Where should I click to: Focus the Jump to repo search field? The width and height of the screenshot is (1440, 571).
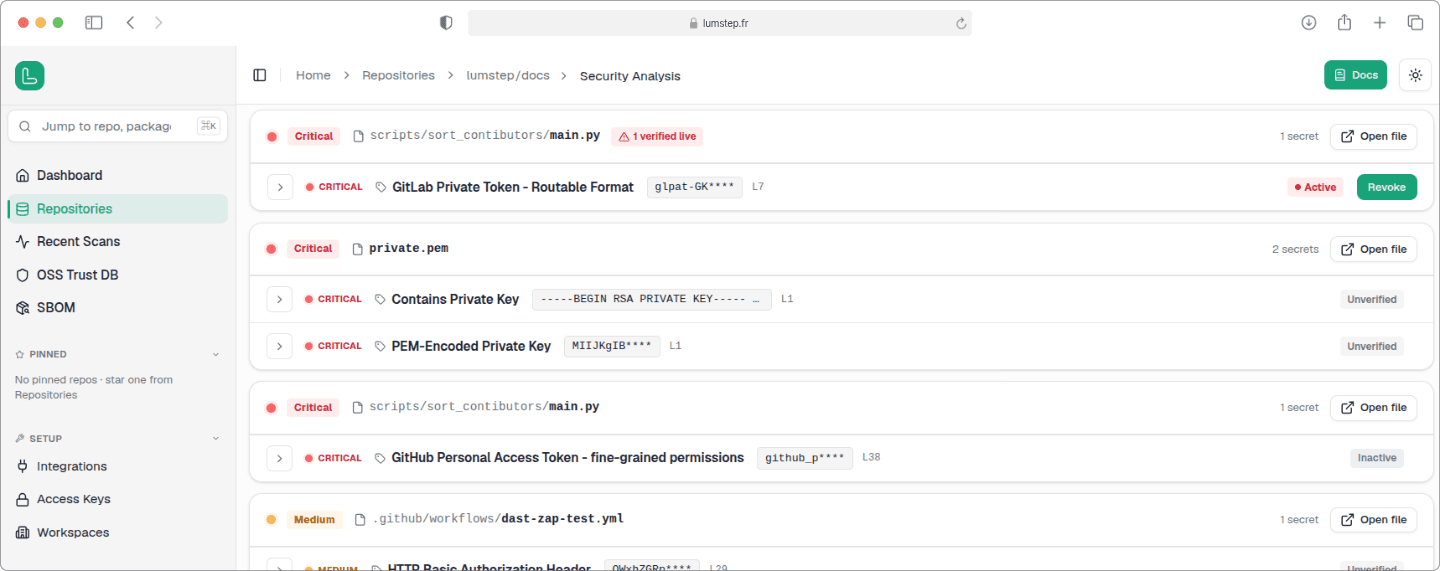[118, 126]
